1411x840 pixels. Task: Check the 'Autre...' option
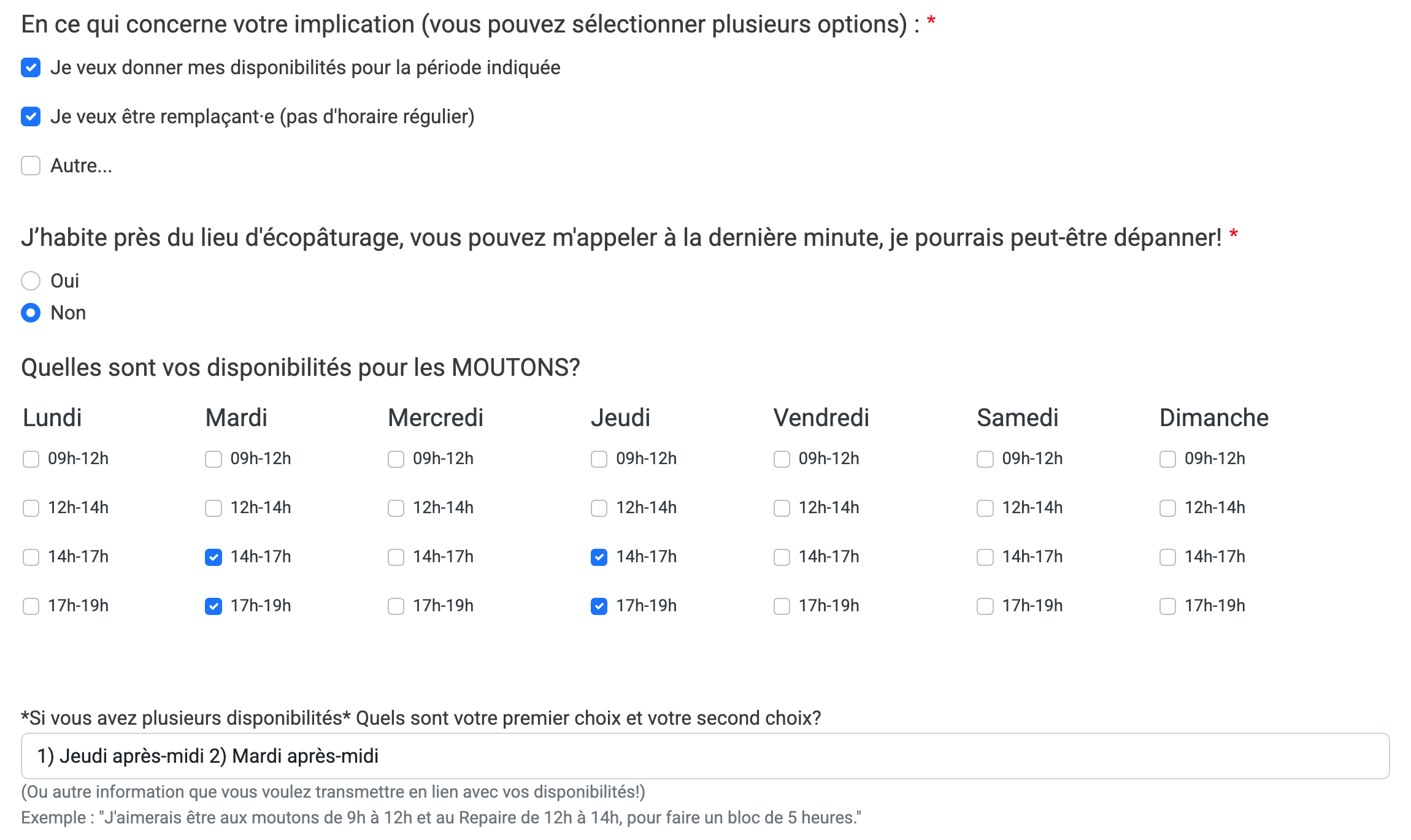[31, 166]
